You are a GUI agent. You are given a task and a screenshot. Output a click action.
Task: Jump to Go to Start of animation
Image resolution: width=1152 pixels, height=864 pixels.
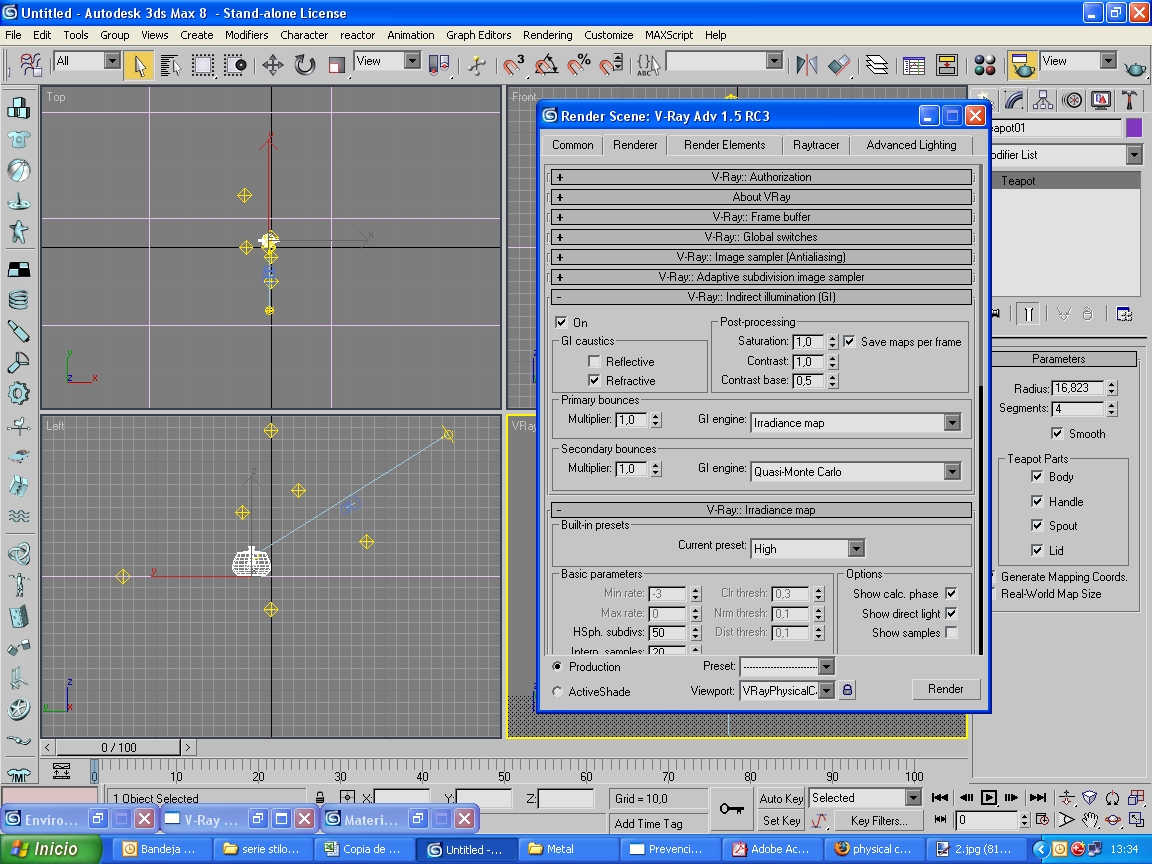click(940, 798)
